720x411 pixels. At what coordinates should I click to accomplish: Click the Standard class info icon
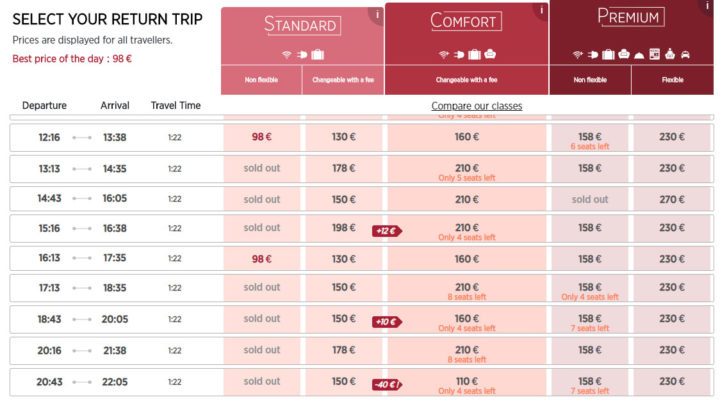377,15
